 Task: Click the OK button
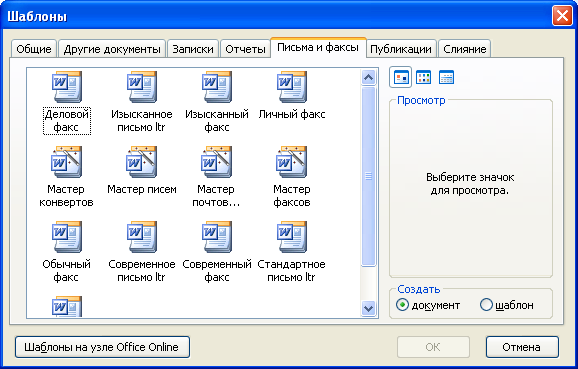[433, 347]
